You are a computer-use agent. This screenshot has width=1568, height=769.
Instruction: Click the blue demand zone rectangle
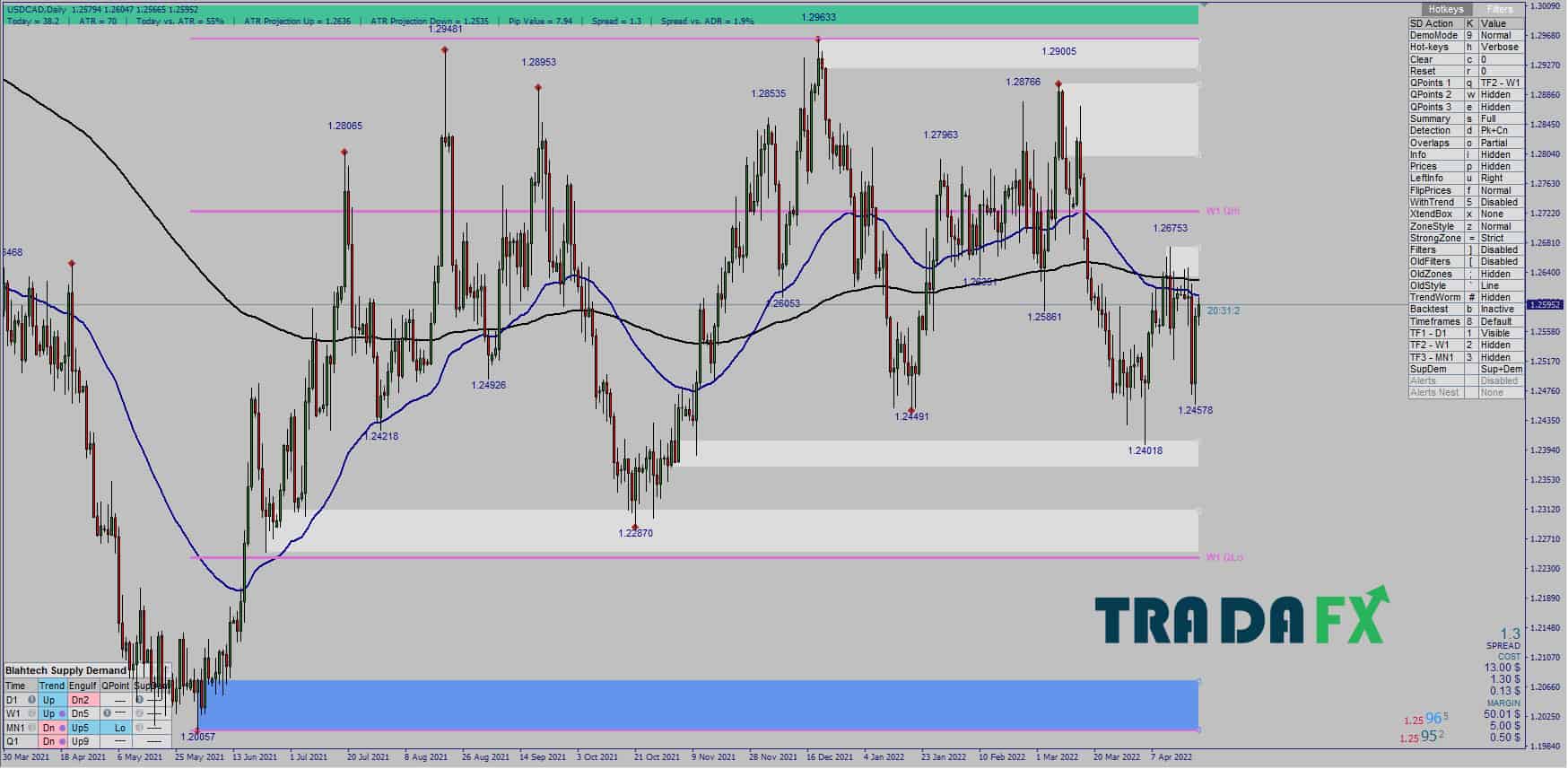(698, 704)
